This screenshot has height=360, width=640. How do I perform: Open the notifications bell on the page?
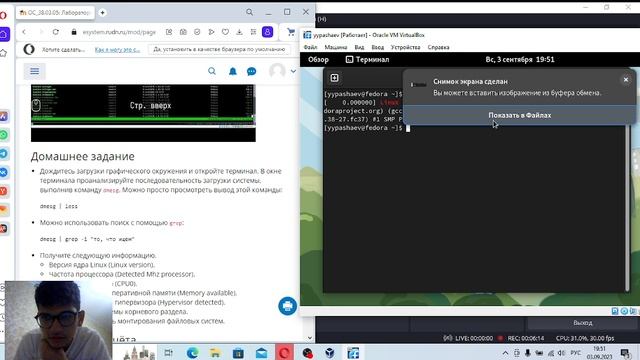pos(233,71)
